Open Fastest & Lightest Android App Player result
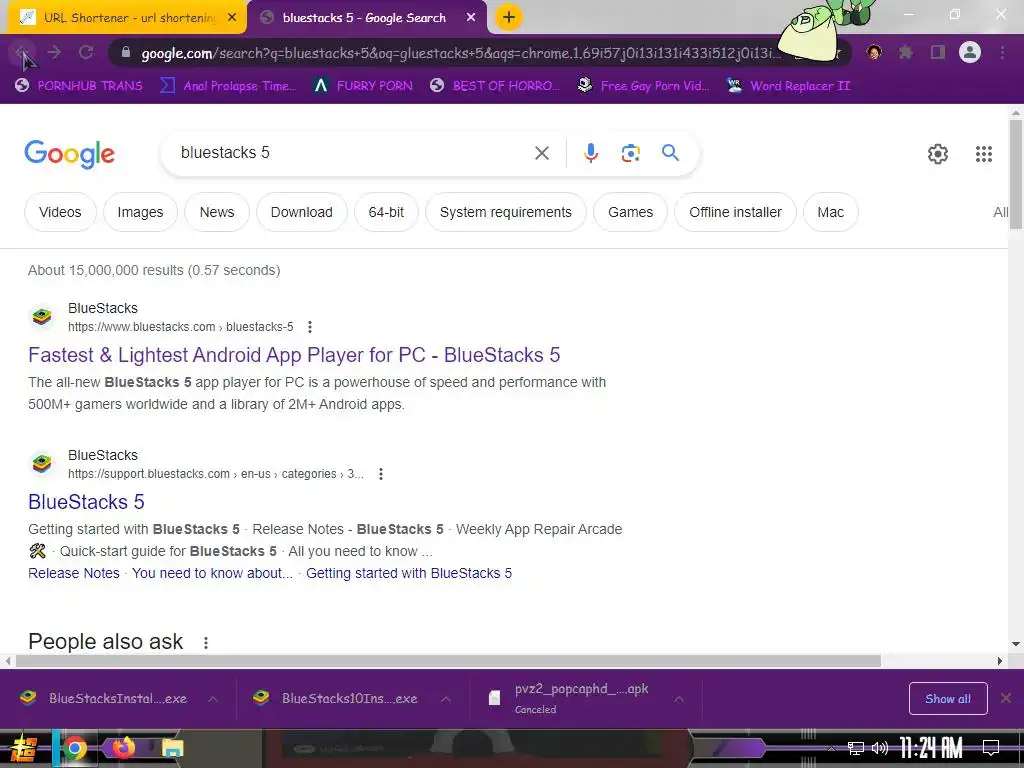The height and width of the screenshot is (768, 1024). coord(294,355)
